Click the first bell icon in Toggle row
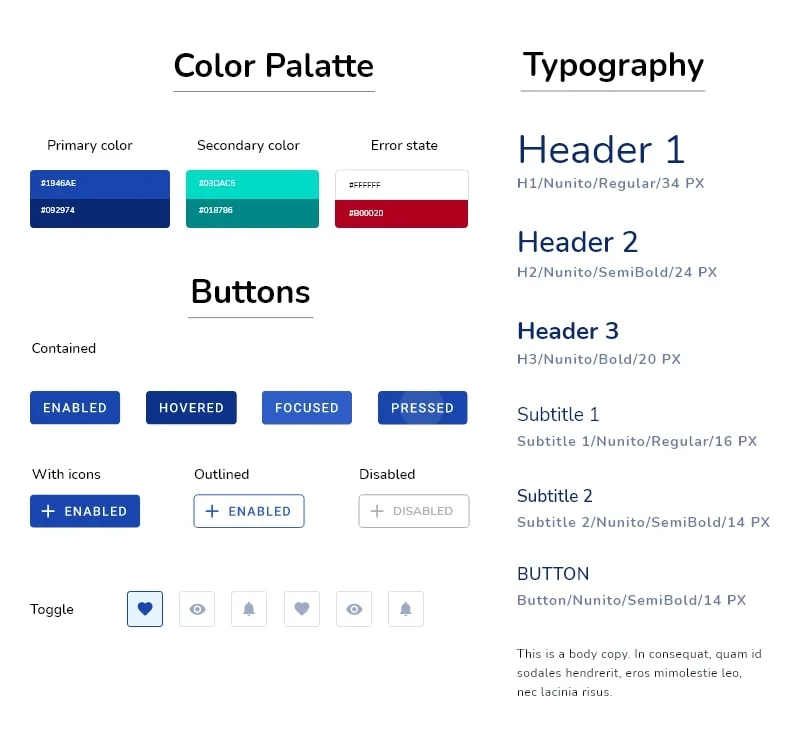 tap(249, 609)
